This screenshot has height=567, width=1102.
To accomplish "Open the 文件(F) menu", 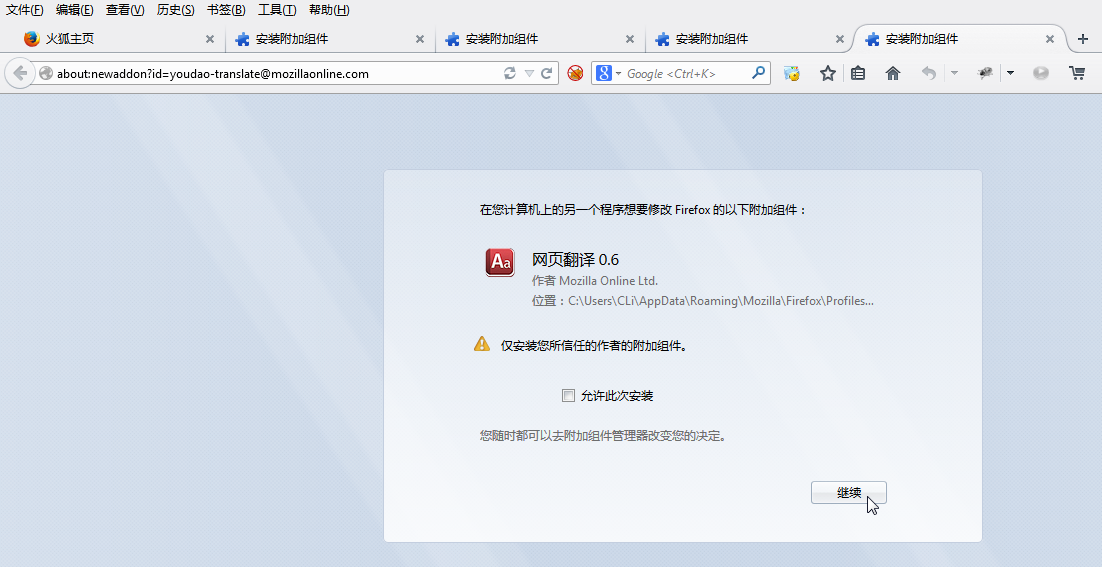I will pyautogui.click(x=25, y=10).
